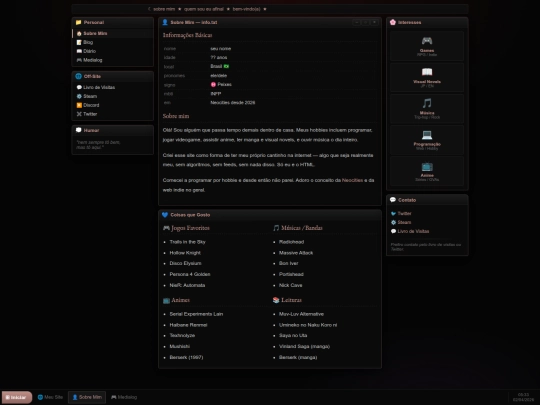Image resolution: width=540 pixels, height=405 pixels.
Task: Select the Anime TV icon card
Action: click(427, 171)
